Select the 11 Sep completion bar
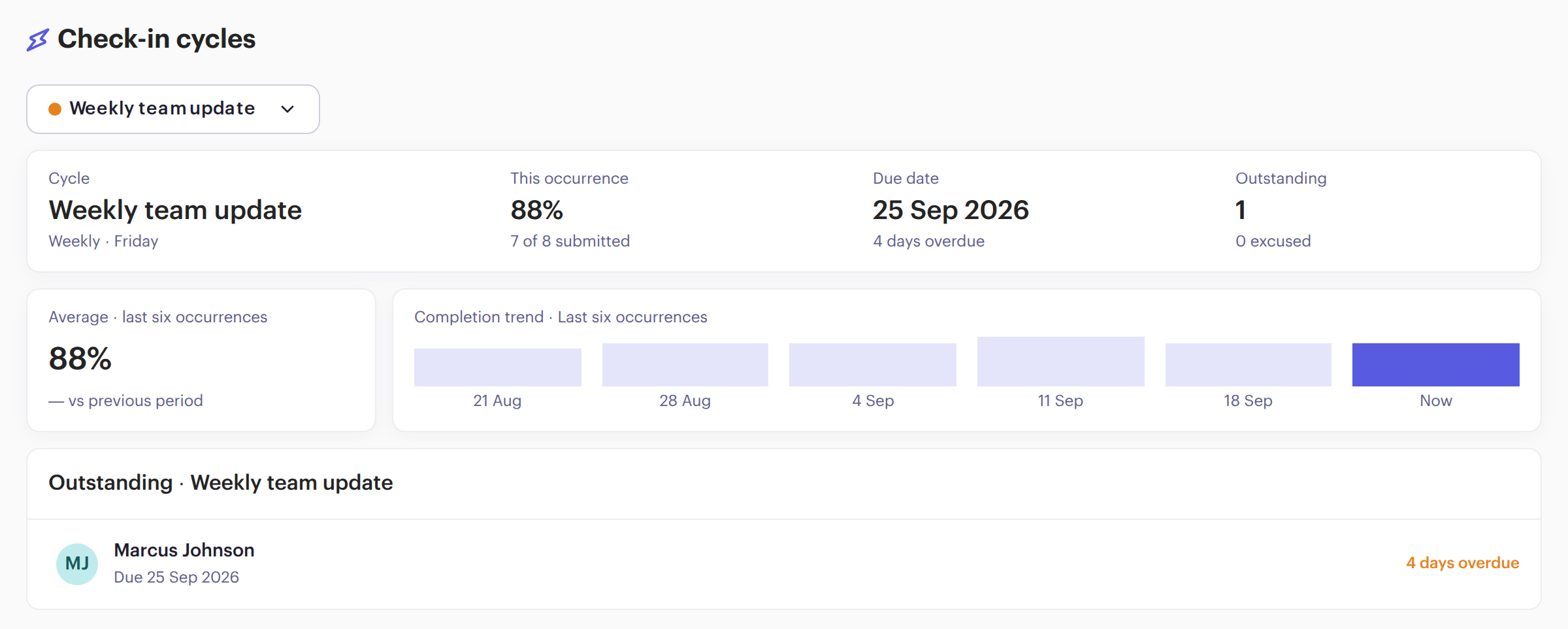 pyautogui.click(x=1061, y=362)
